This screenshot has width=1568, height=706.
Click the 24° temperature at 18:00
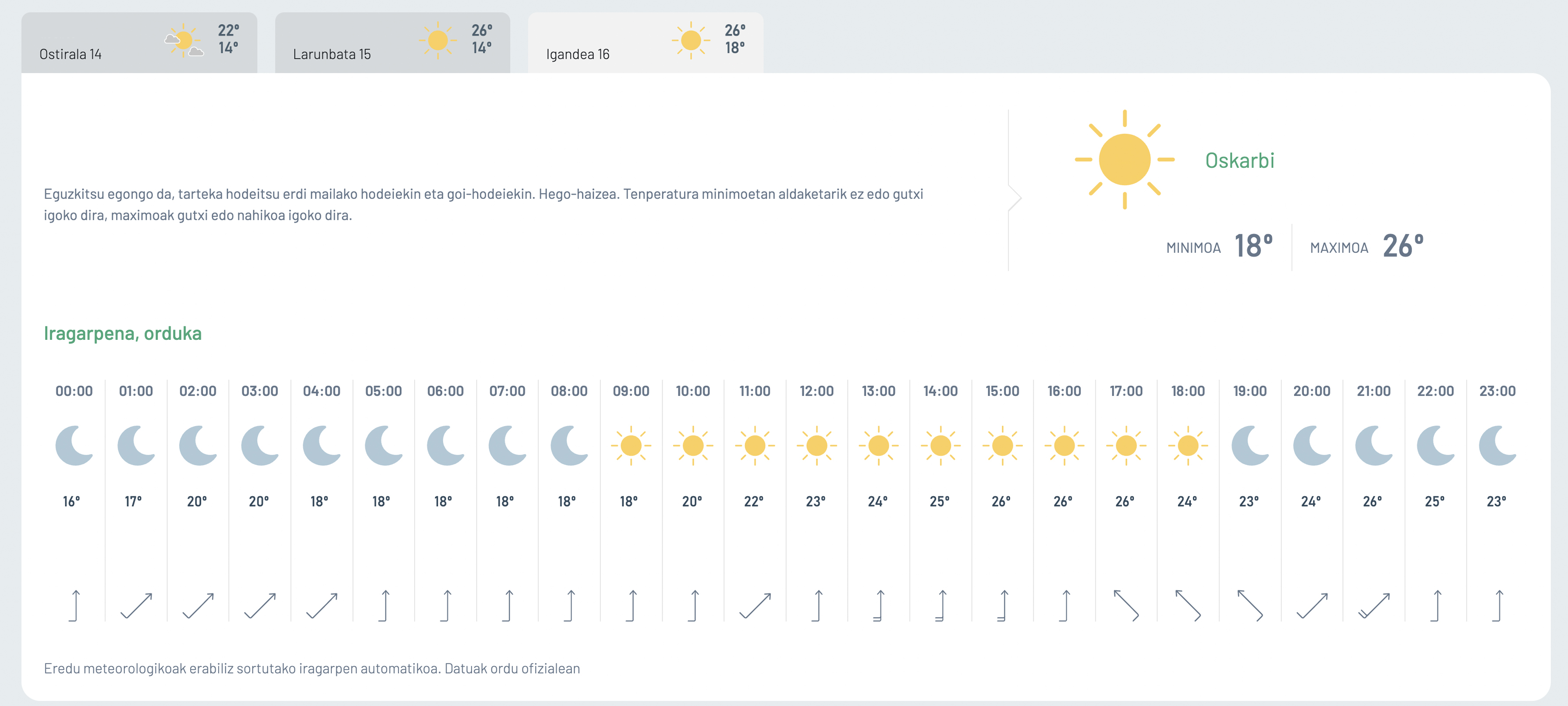click(x=1187, y=501)
